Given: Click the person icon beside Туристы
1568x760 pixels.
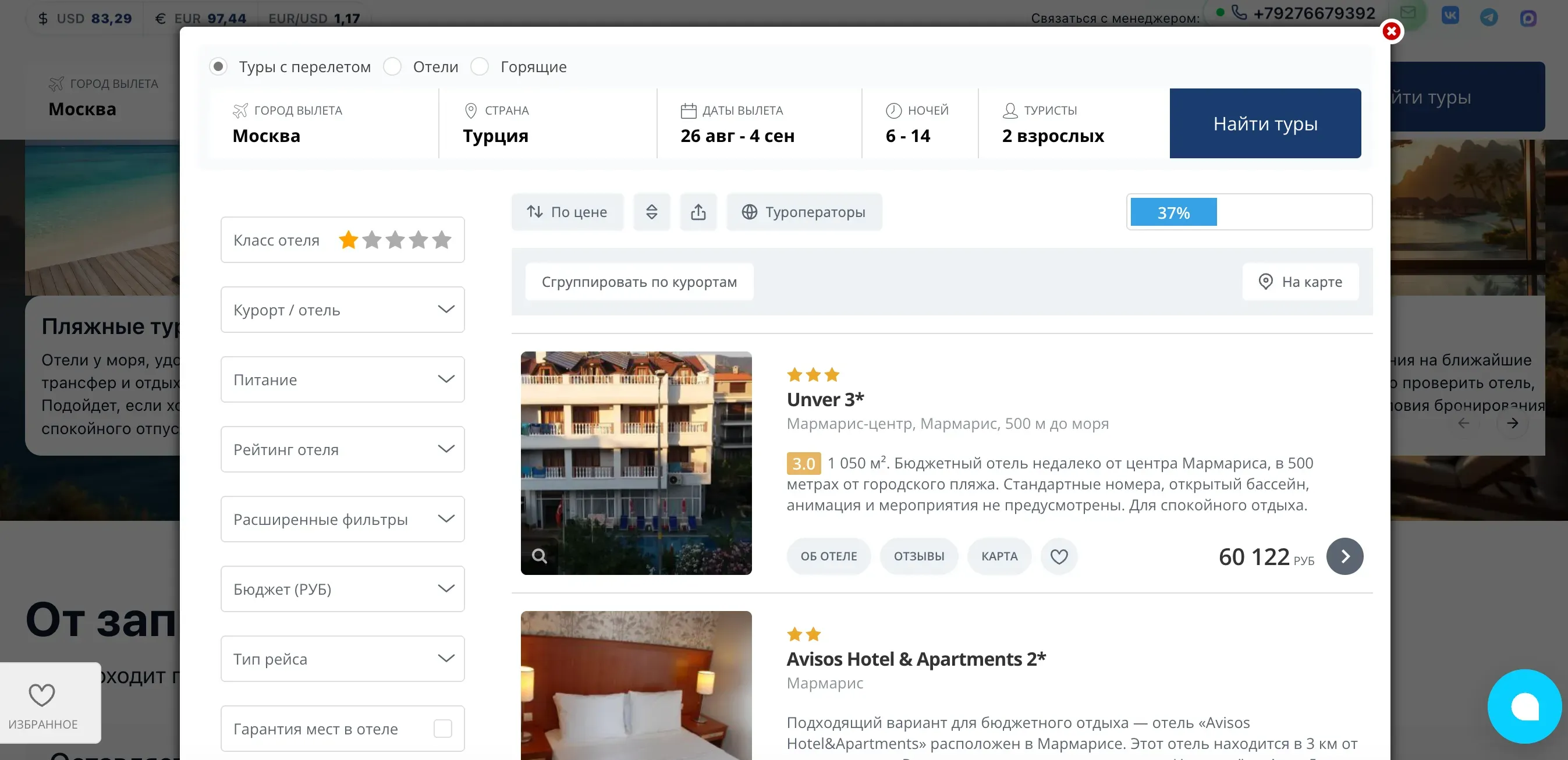Looking at the screenshot, I should coord(1010,111).
